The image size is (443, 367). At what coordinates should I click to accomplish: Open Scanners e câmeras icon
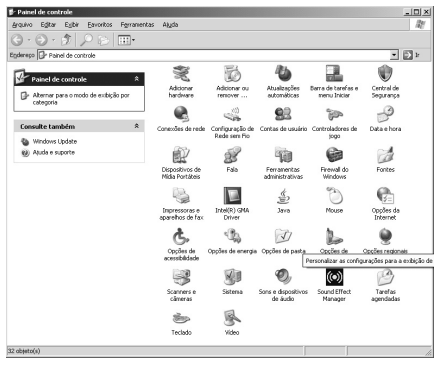(181, 277)
